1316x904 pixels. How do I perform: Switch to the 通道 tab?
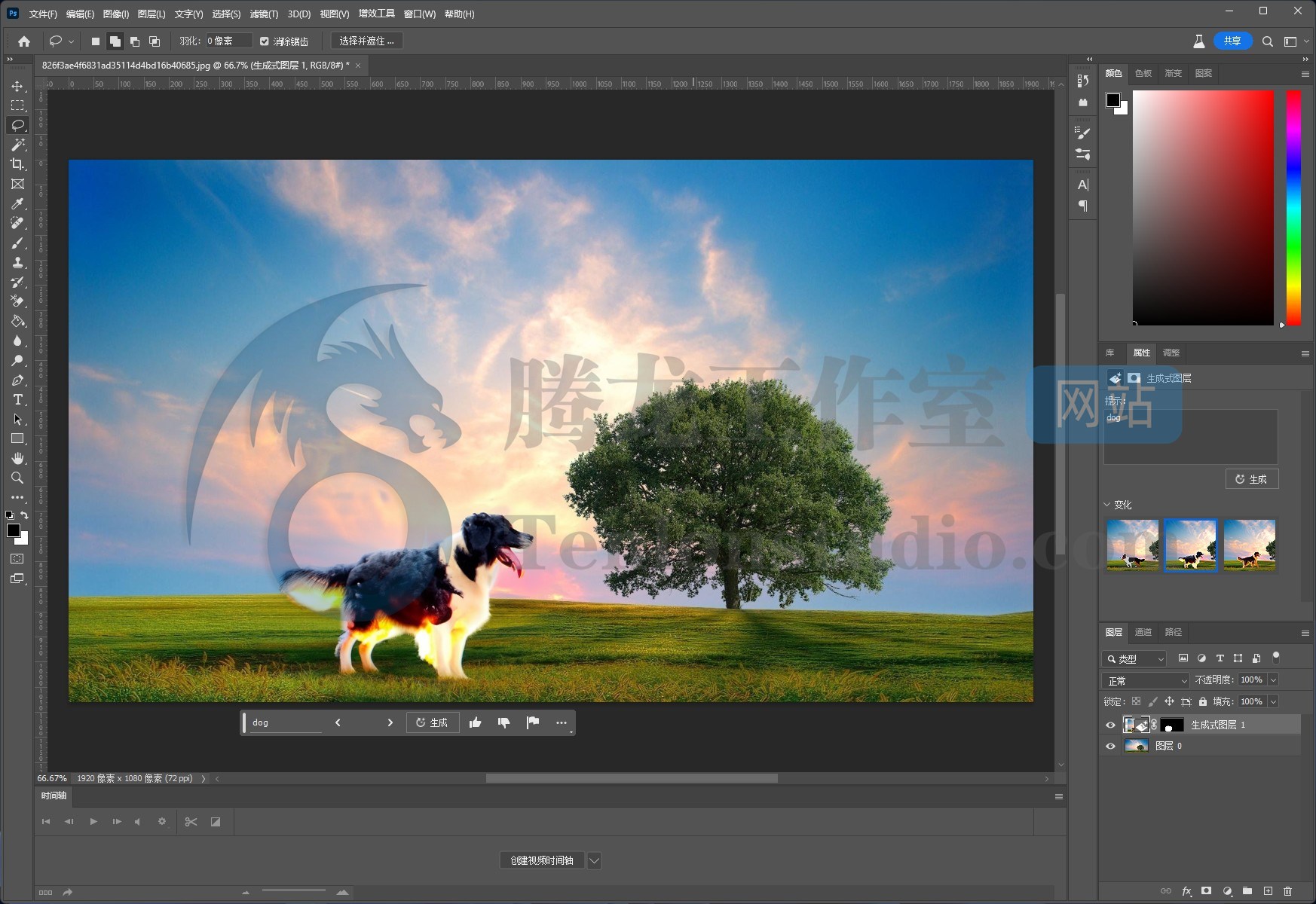[x=1143, y=632]
